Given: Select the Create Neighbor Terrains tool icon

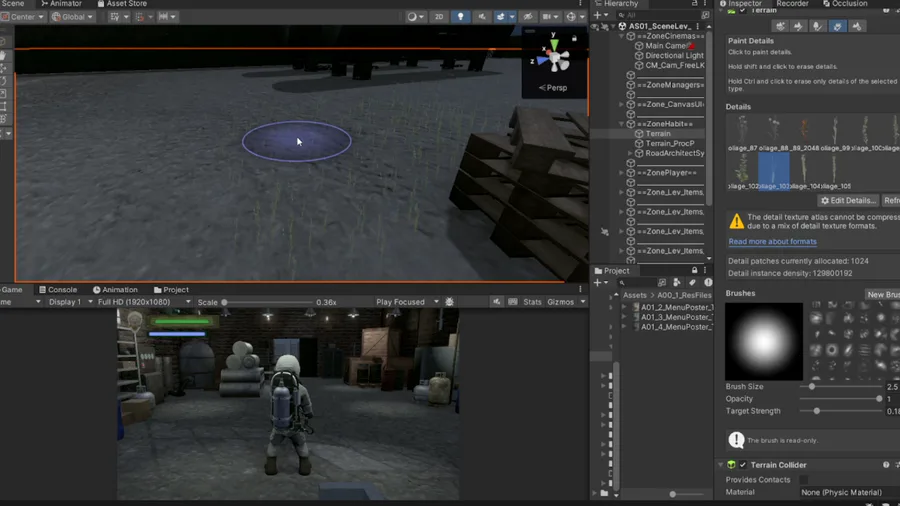Looking at the screenshot, I should [x=780, y=26].
